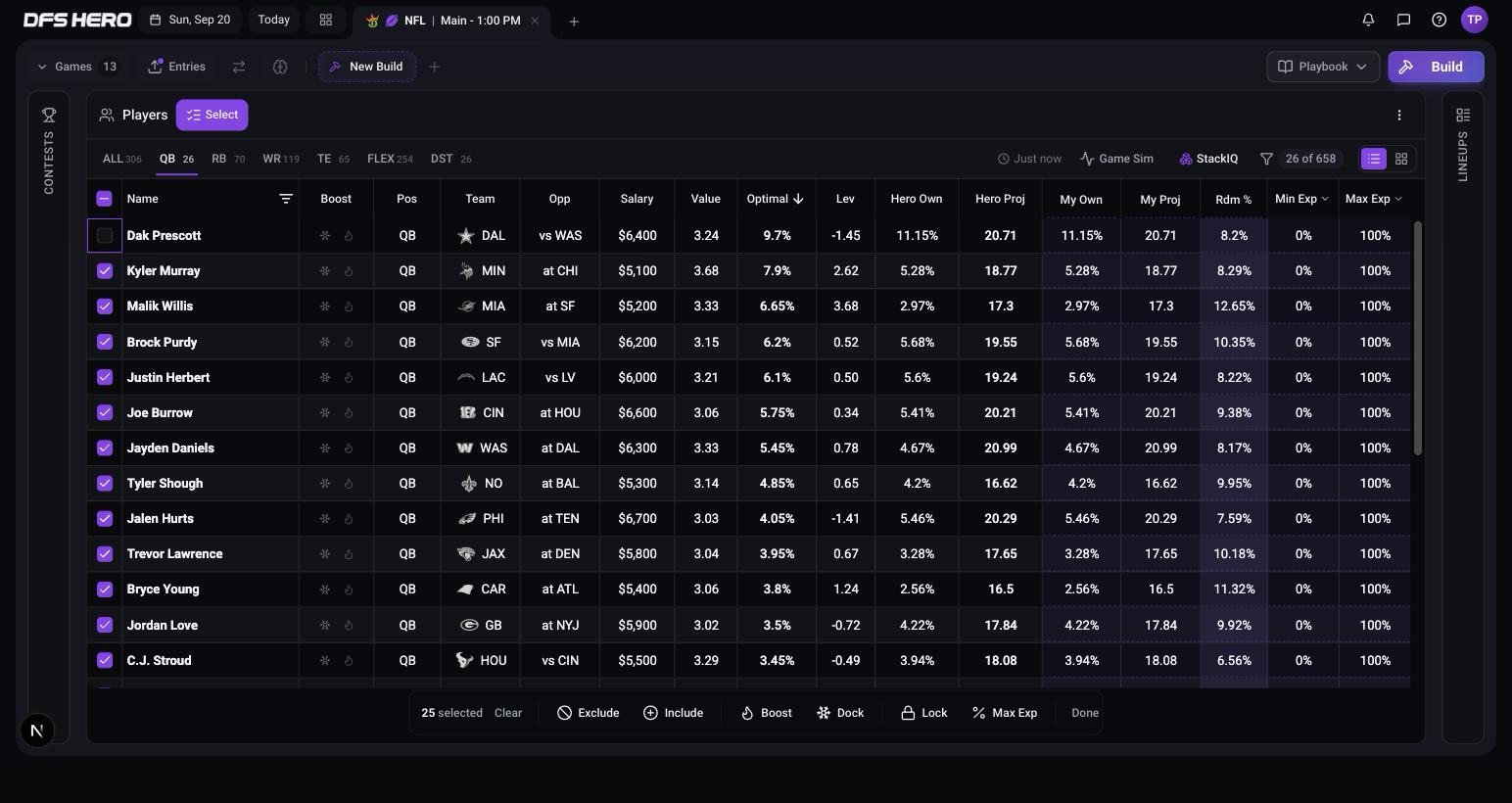The image size is (1512, 803).
Task: Sort by the Optimal column header
Action: (x=775, y=199)
